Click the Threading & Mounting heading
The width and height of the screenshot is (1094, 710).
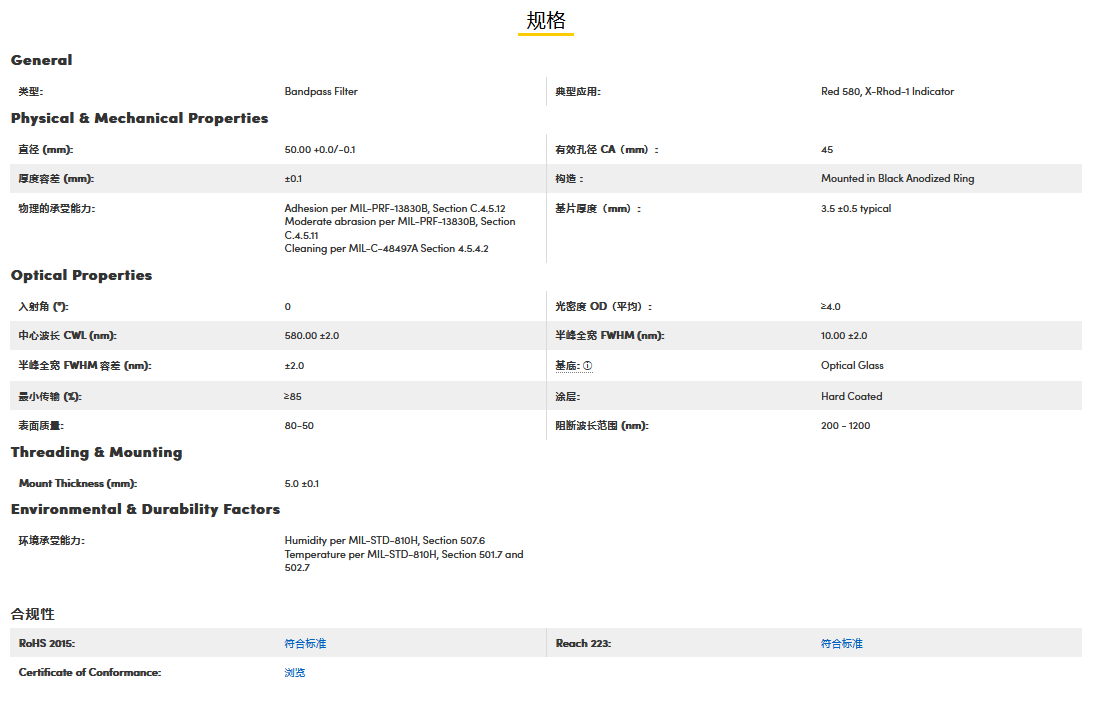96,452
